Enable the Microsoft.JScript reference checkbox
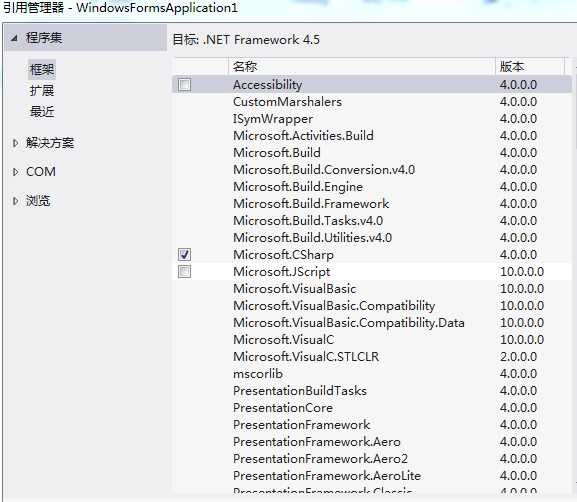 coord(184,272)
